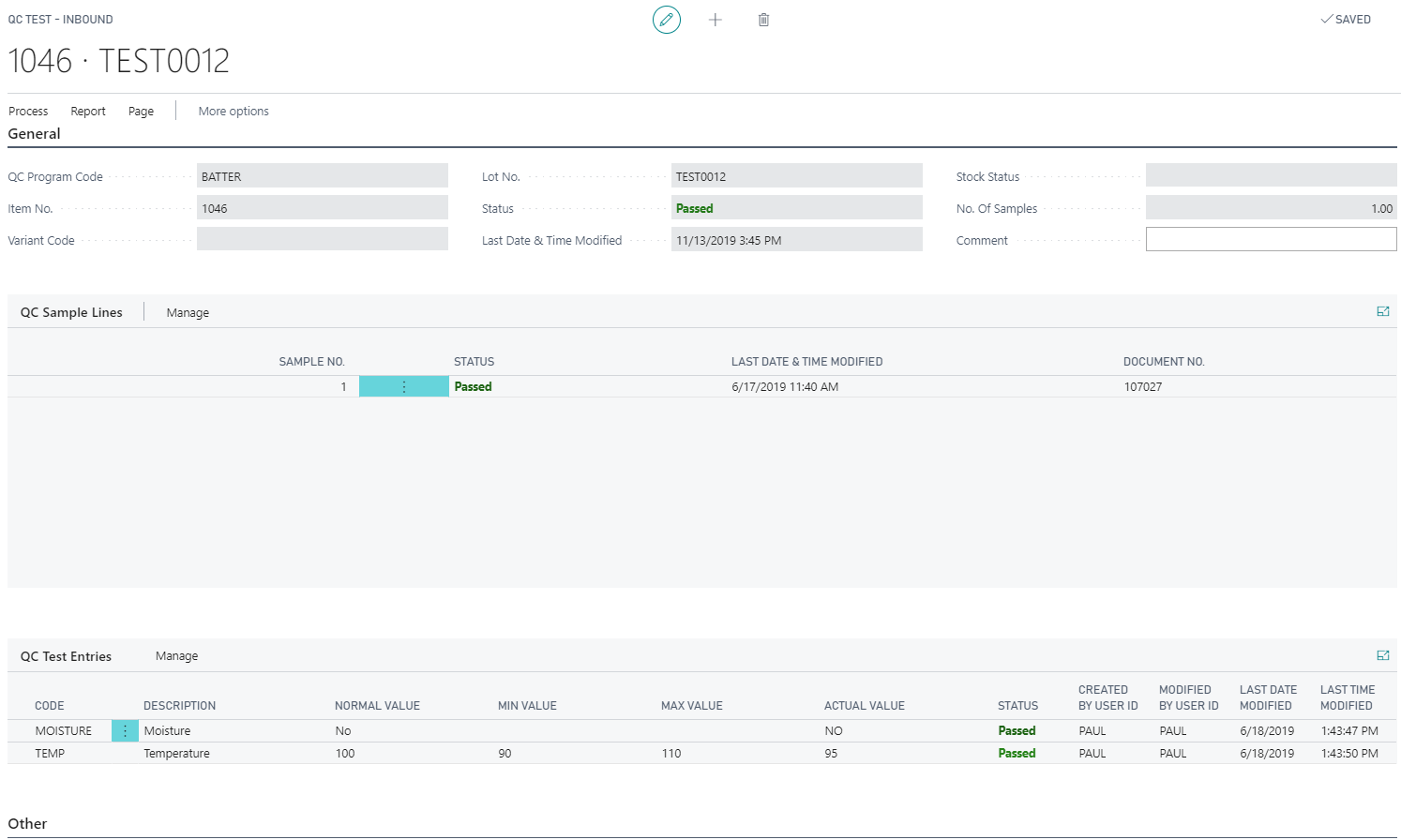The height and width of the screenshot is (840, 1401).
Task: Open Manage menu for QC Test Entries
Action: tap(176, 656)
